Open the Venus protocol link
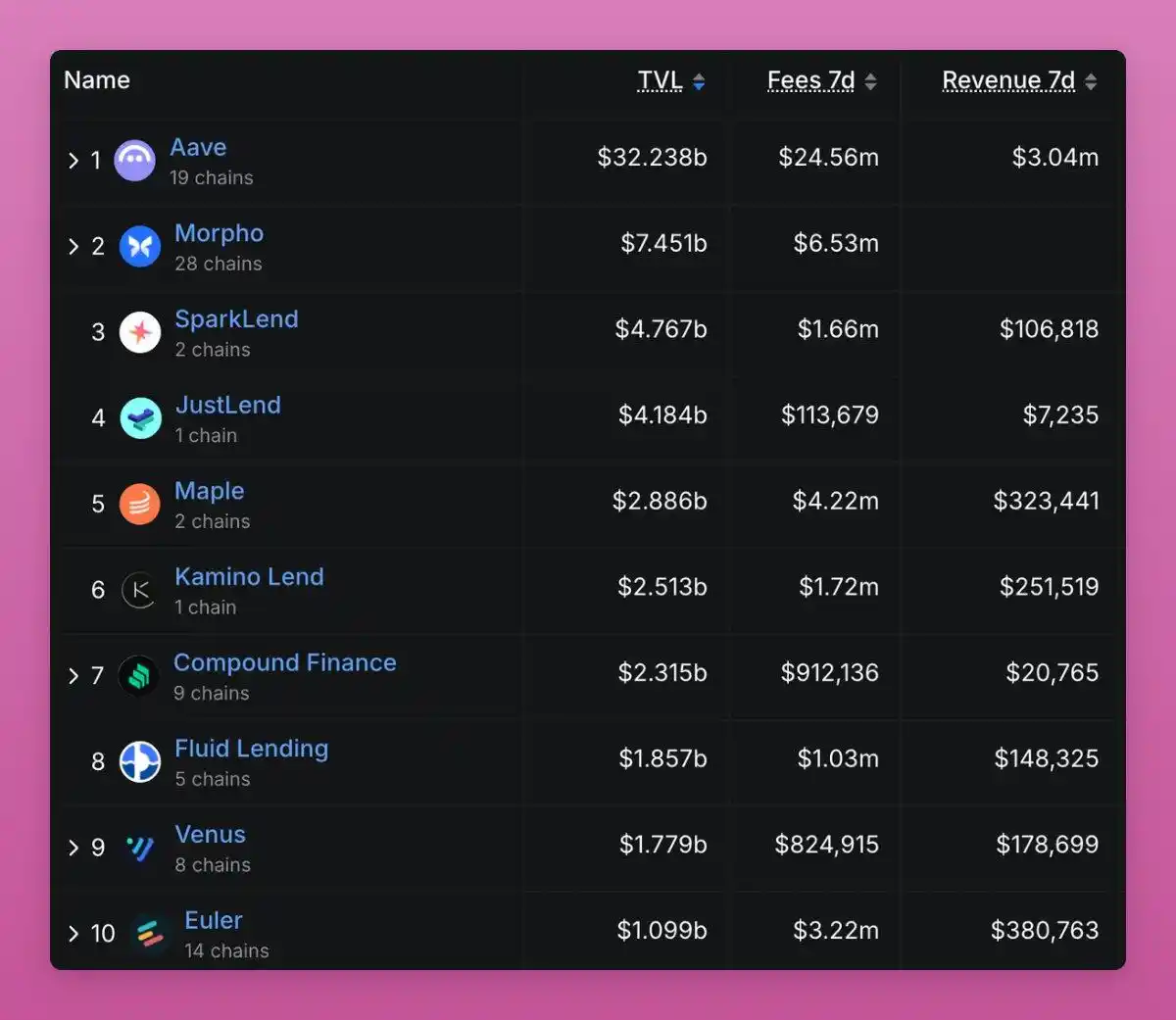 [210, 834]
